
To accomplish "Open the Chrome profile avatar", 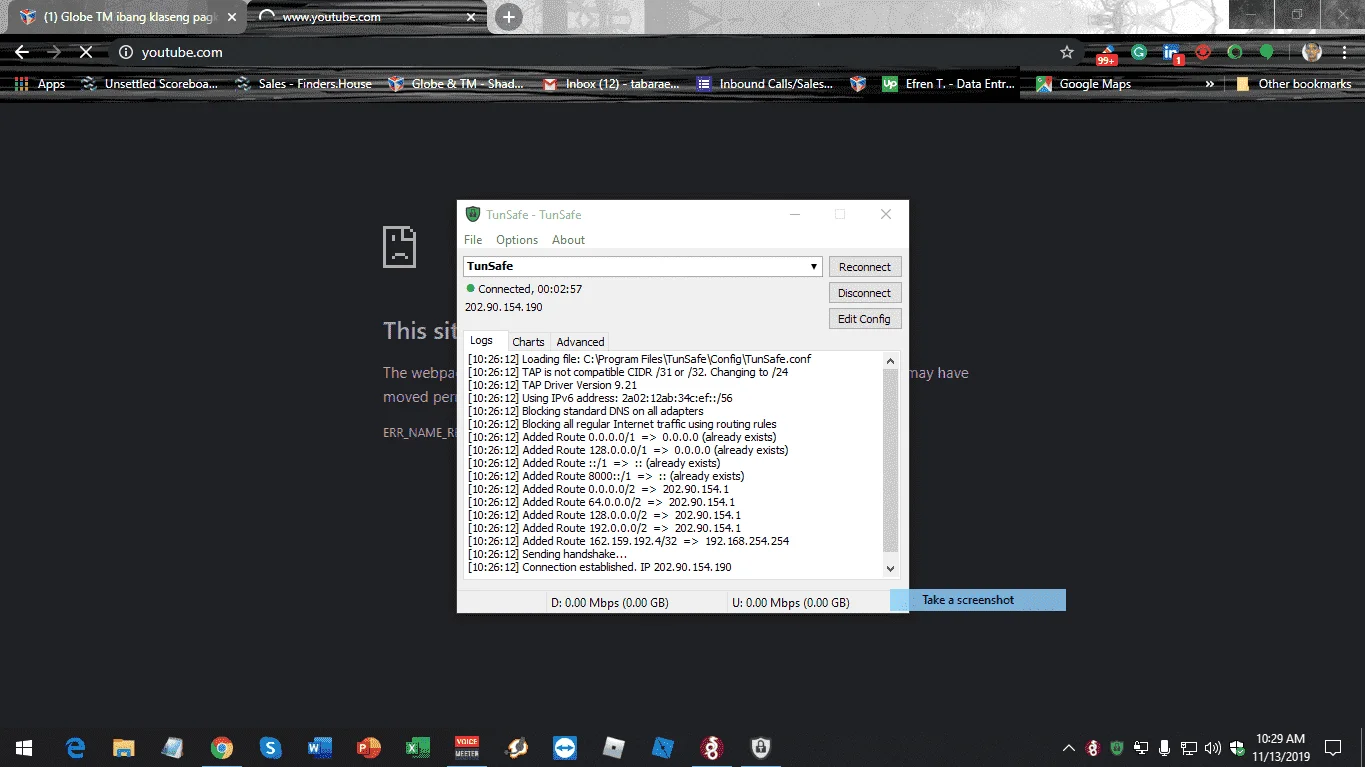I will 1311,52.
